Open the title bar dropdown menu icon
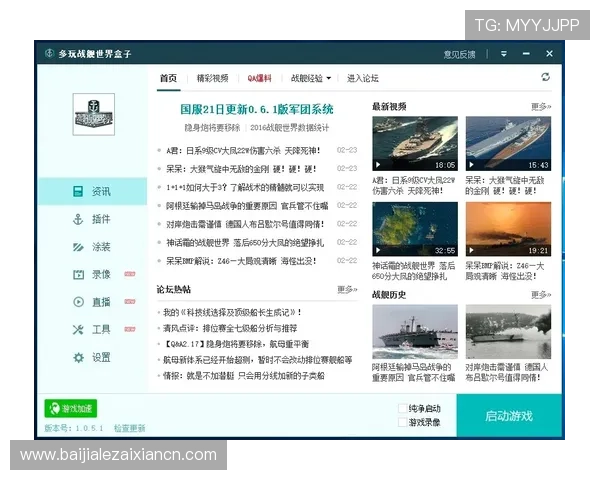Image resolution: width=600 pixels, height=480 pixels. tap(504, 54)
